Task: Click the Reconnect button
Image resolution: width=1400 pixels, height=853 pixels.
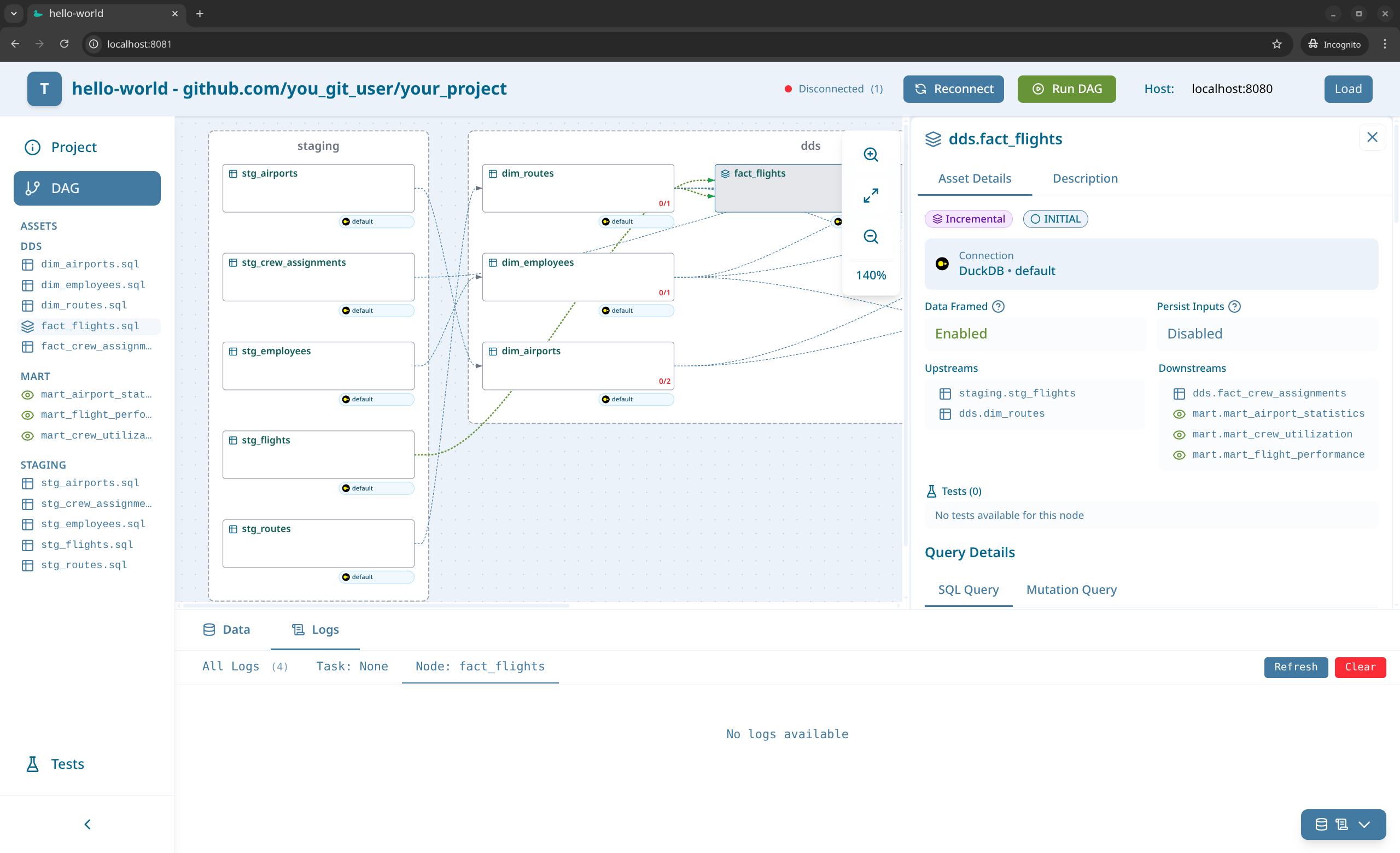Action: click(x=953, y=89)
